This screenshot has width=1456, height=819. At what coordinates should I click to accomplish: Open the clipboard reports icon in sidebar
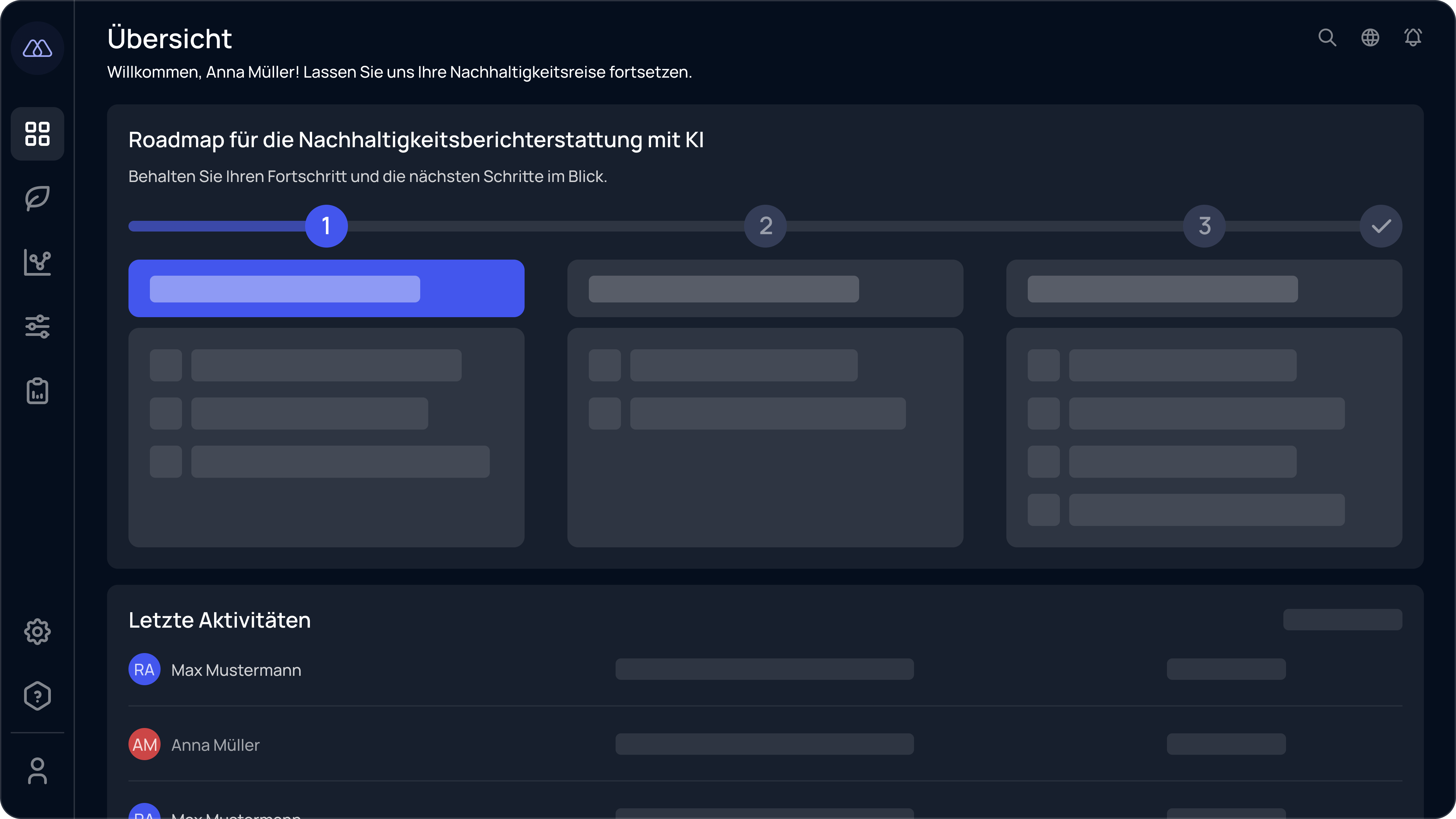coord(37,390)
